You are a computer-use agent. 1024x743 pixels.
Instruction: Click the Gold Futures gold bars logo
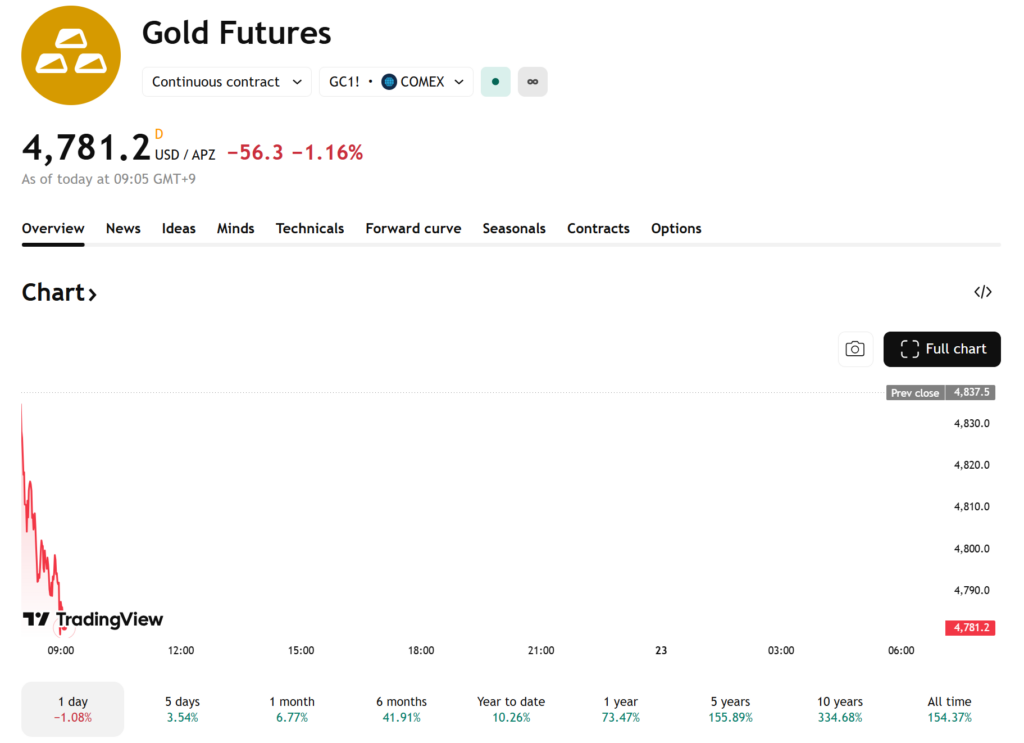point(71,55)
